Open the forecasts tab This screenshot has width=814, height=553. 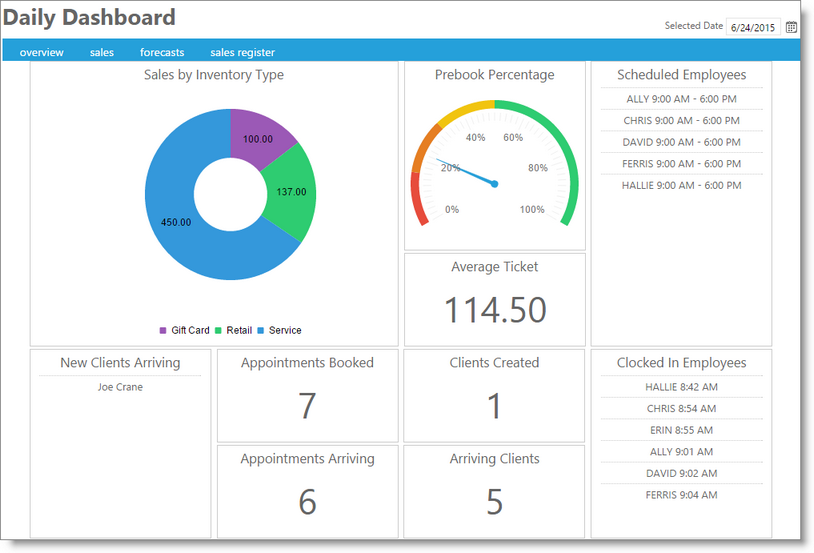(x=162, y=52)
